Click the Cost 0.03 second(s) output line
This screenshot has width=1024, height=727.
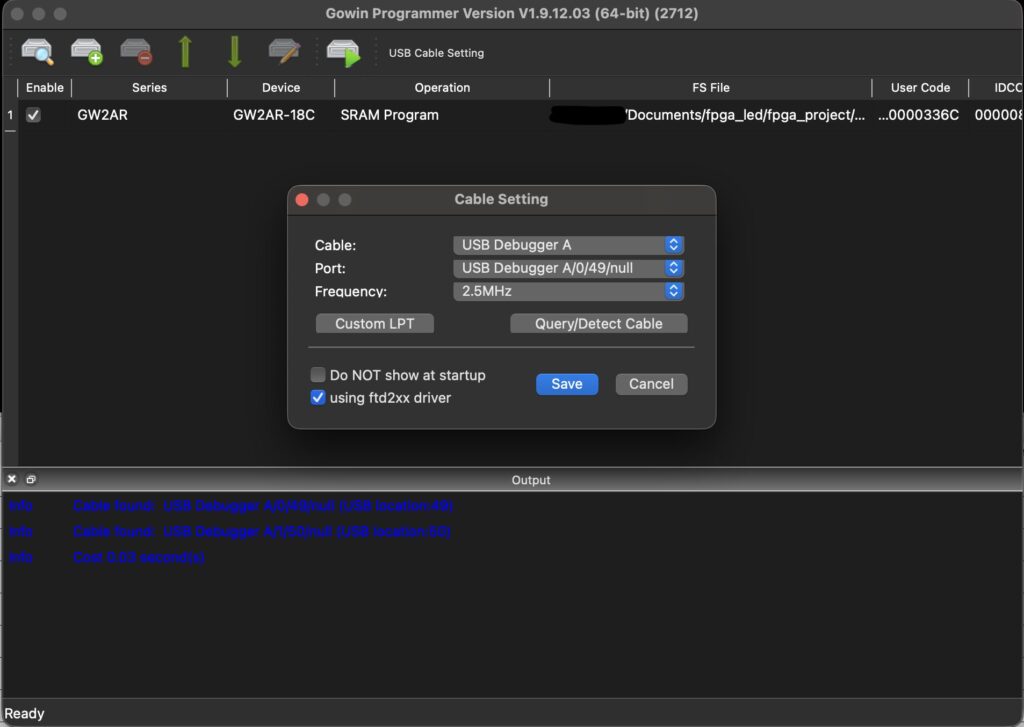(x=138, y=557)
